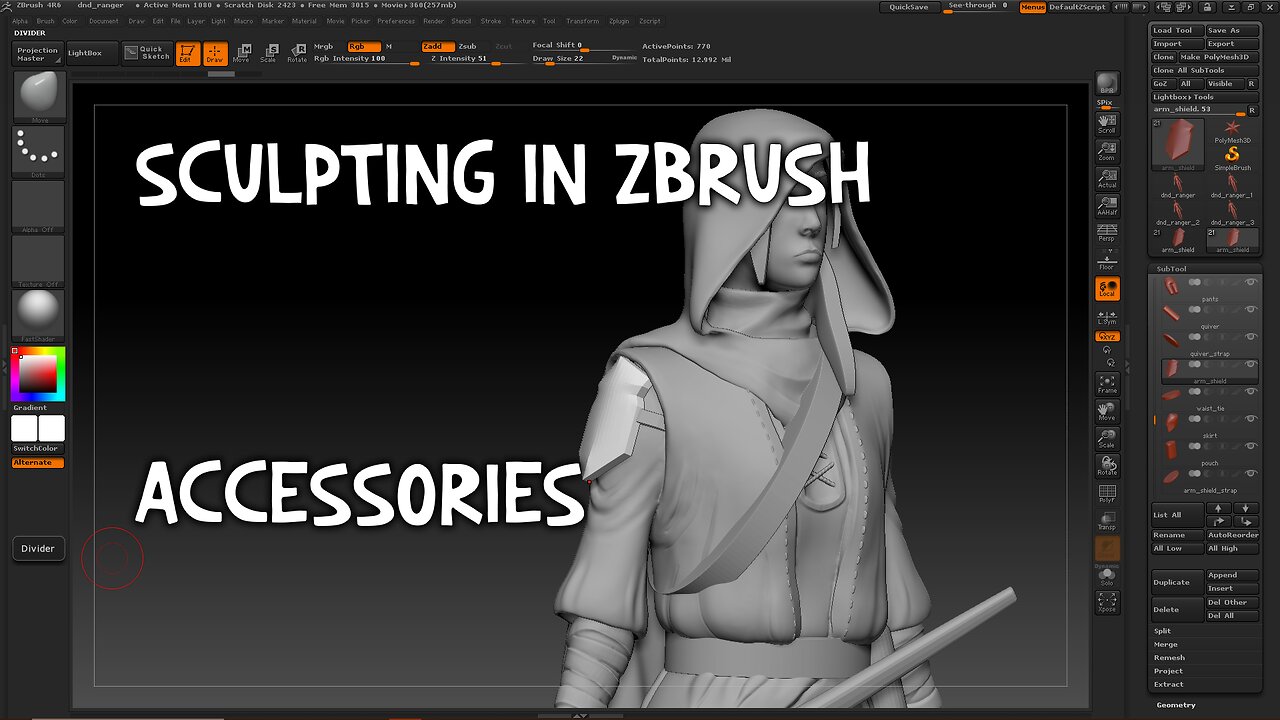Select the PolyMesh3D star tool

point(1232,131)
